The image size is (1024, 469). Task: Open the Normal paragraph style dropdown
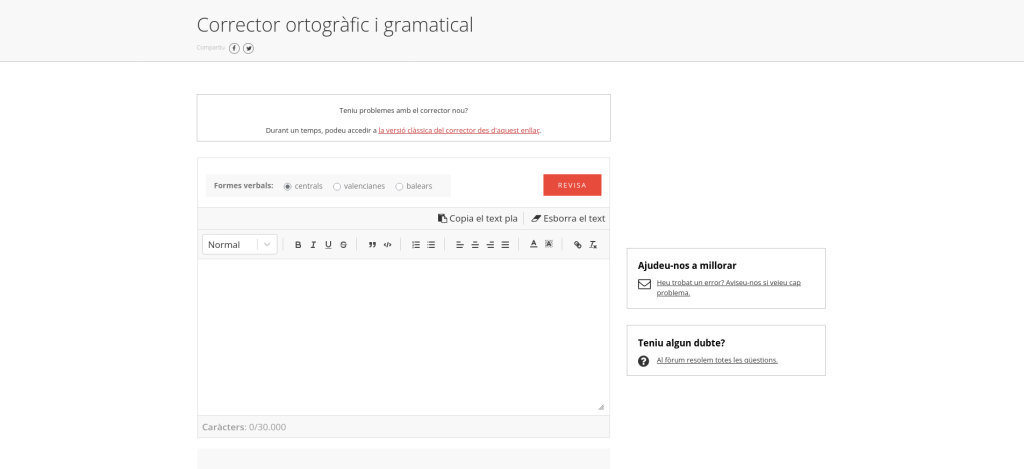pos(240,245)
